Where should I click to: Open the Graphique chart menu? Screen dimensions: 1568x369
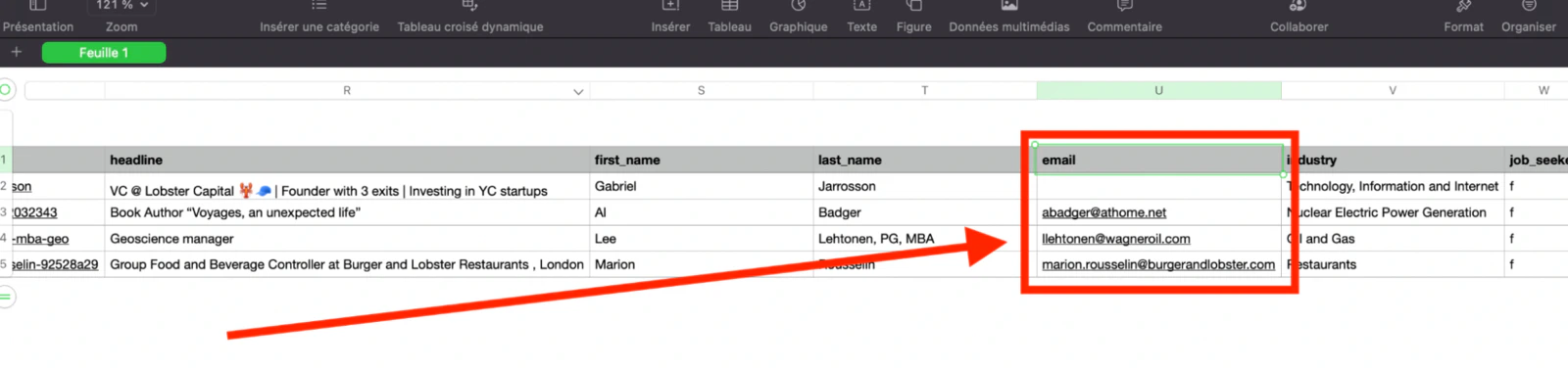(x=798, y=18)
